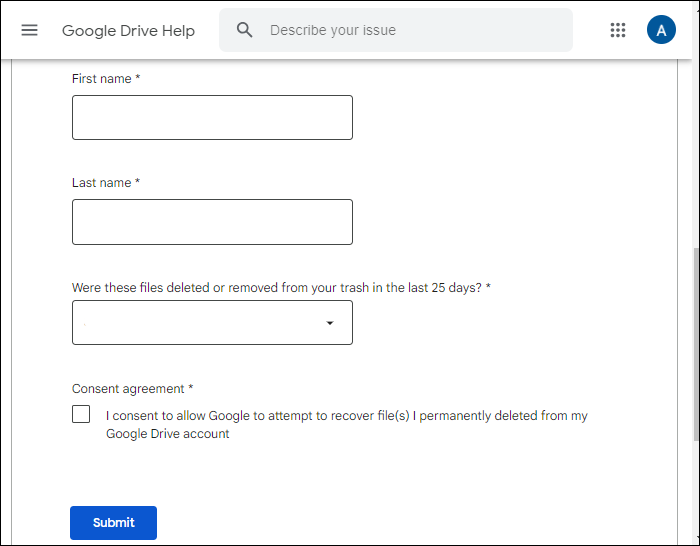Click the 'Last name' label
The image size is (700, 546).
click(105, 183)
